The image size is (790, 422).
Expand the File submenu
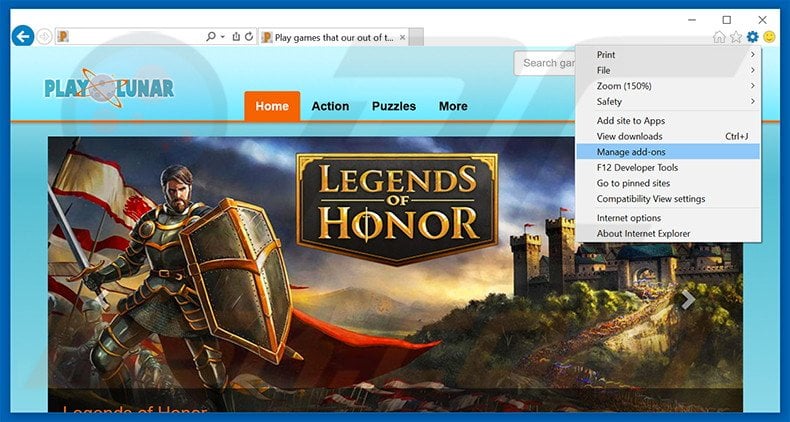tap(668, 70)
